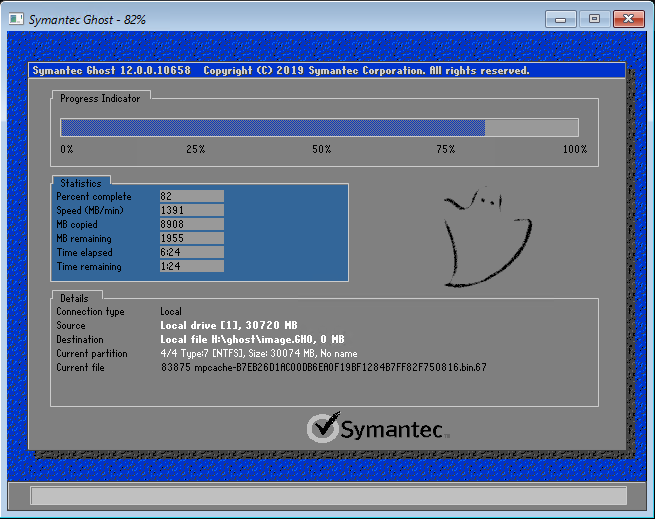The width and height of the screenshot is (655, 519).
Task: Click the Symantec Ghost window title icon
Action: point(16,19)
